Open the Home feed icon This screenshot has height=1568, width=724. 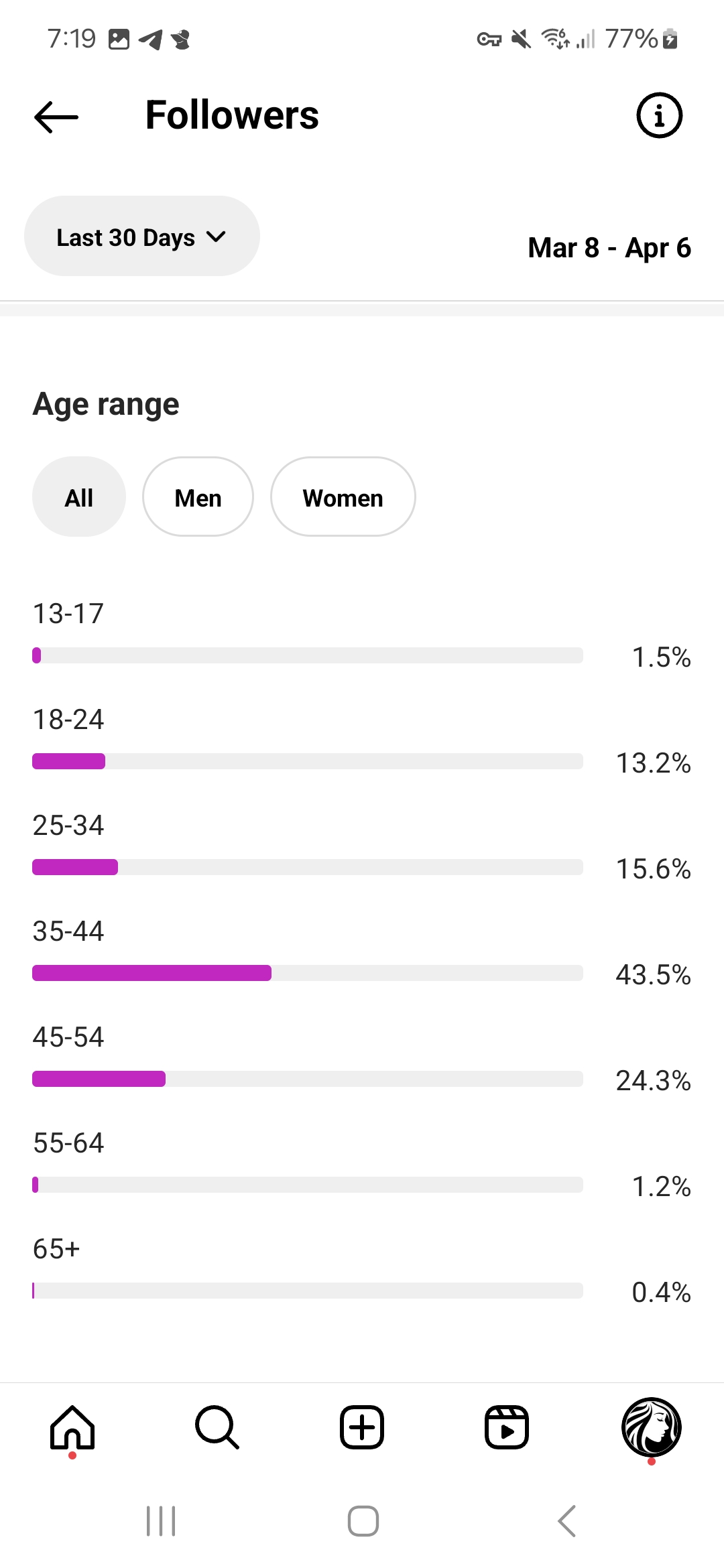(72, 1427)
